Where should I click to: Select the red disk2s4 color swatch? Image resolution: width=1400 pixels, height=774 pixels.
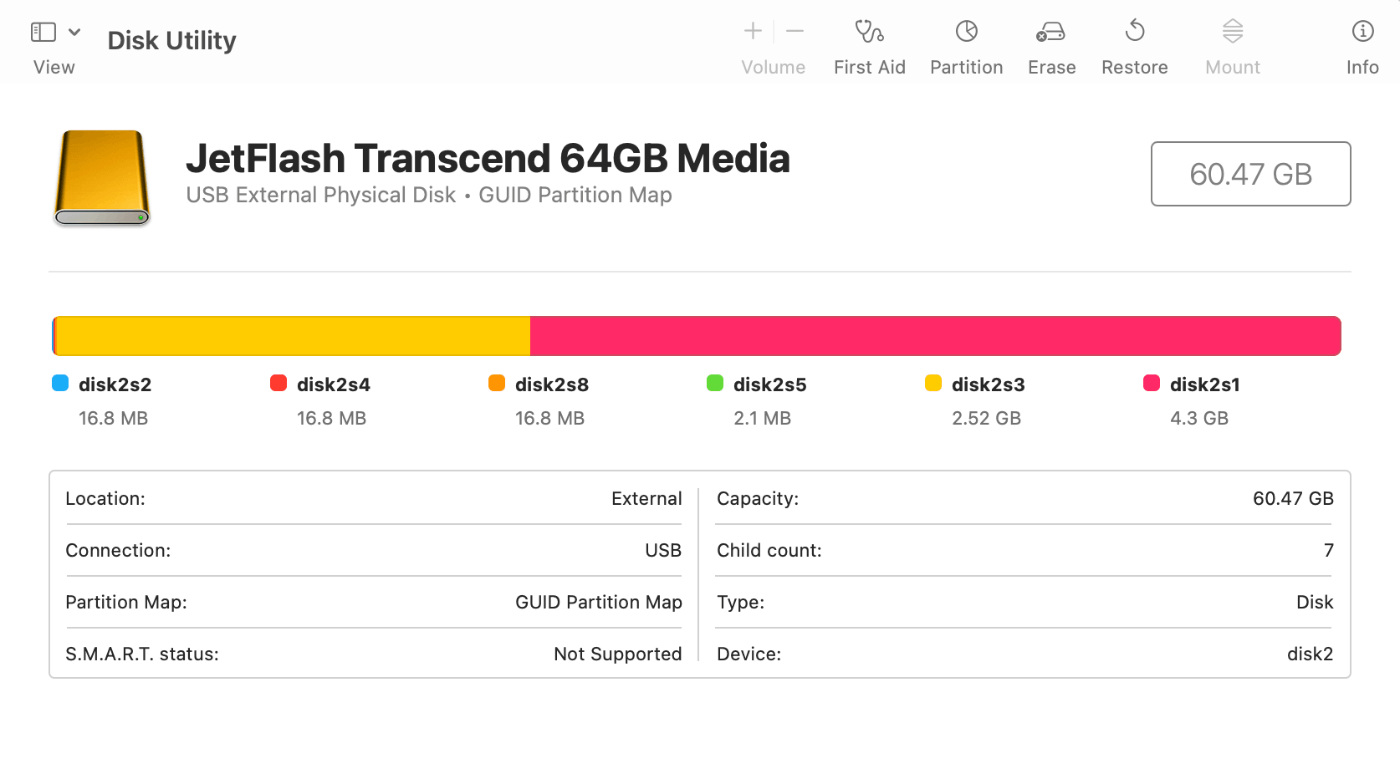pos(278,383)
